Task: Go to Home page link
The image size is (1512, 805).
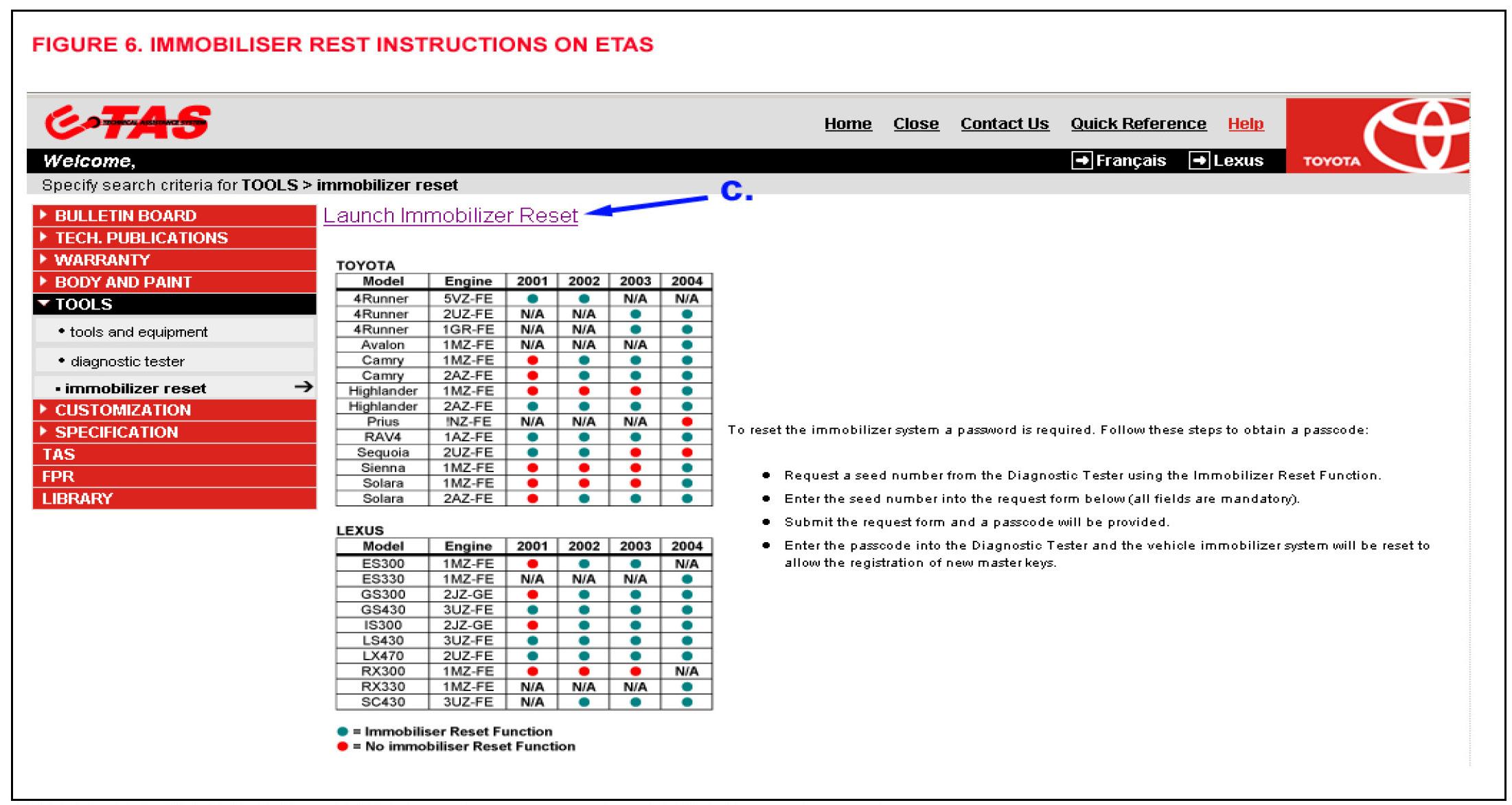Action: 847,124
